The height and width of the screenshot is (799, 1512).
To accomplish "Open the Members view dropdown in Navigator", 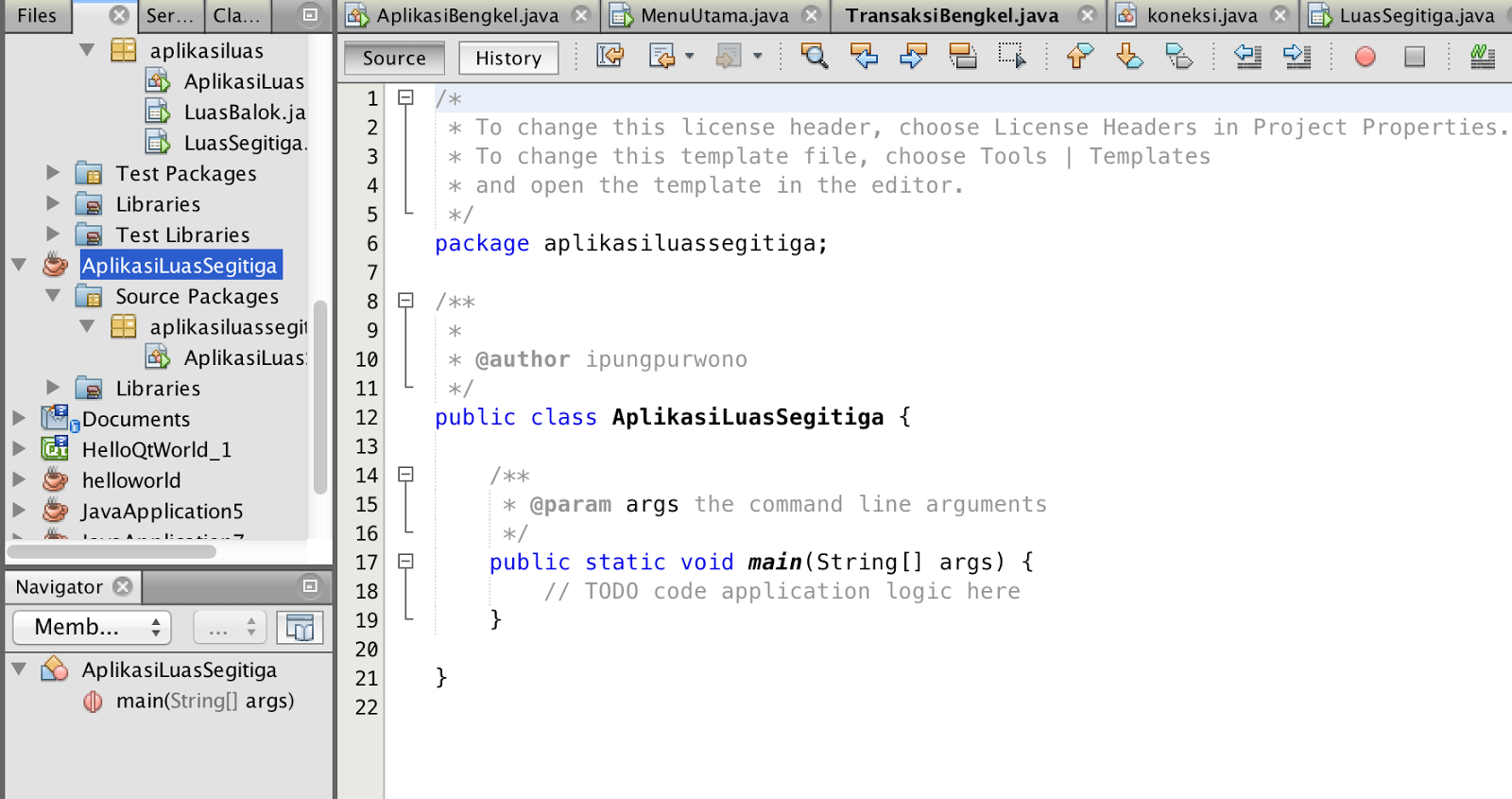I will [92, 627].
